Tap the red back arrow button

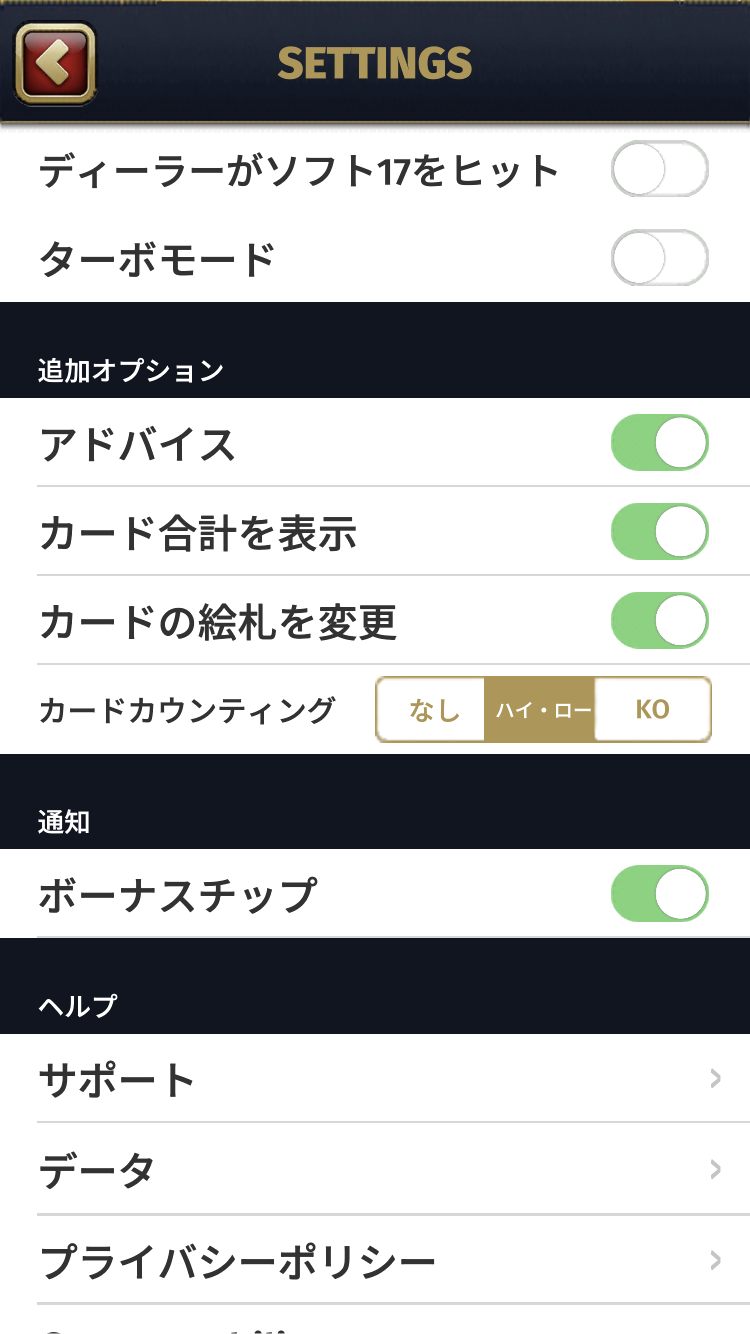[56, 64]
